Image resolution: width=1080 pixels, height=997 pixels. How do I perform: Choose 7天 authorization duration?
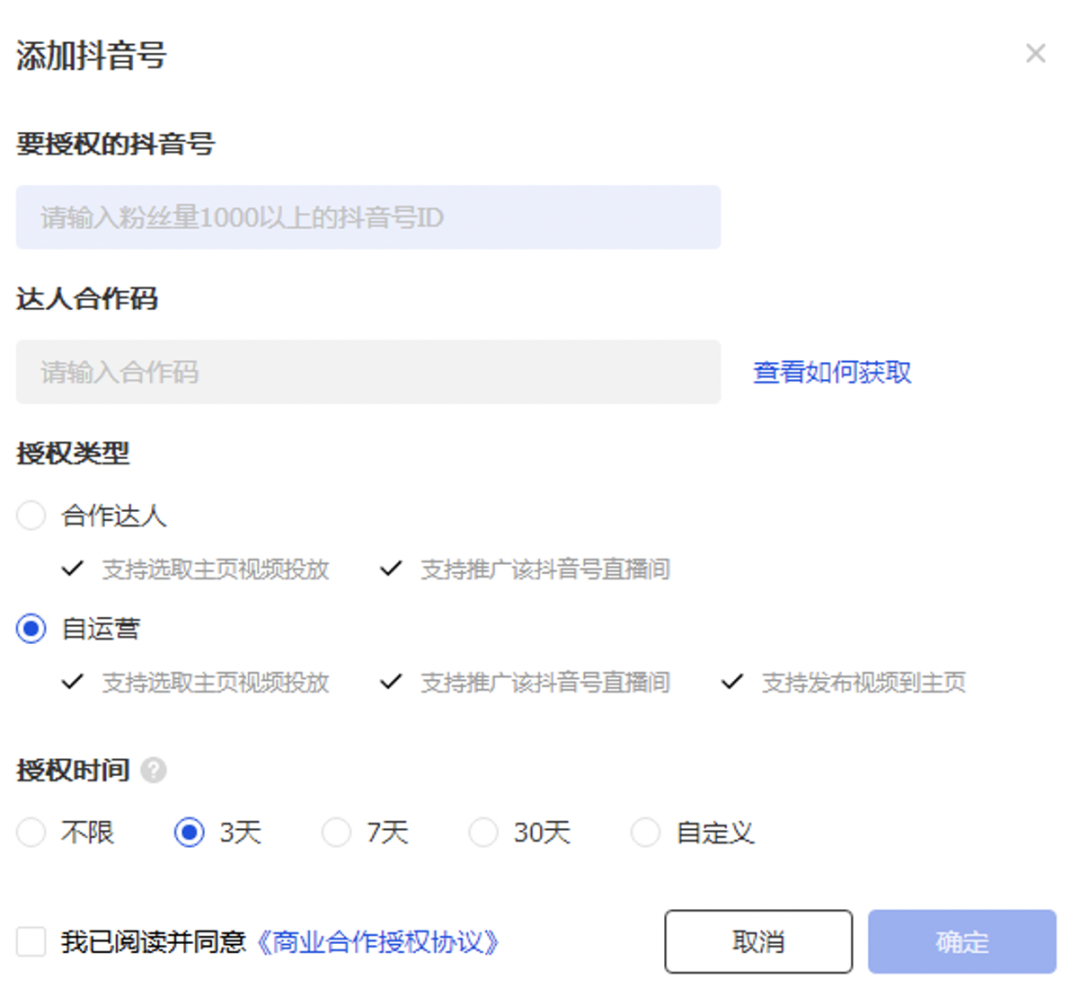pyautogui.click(x=336, y=832)
